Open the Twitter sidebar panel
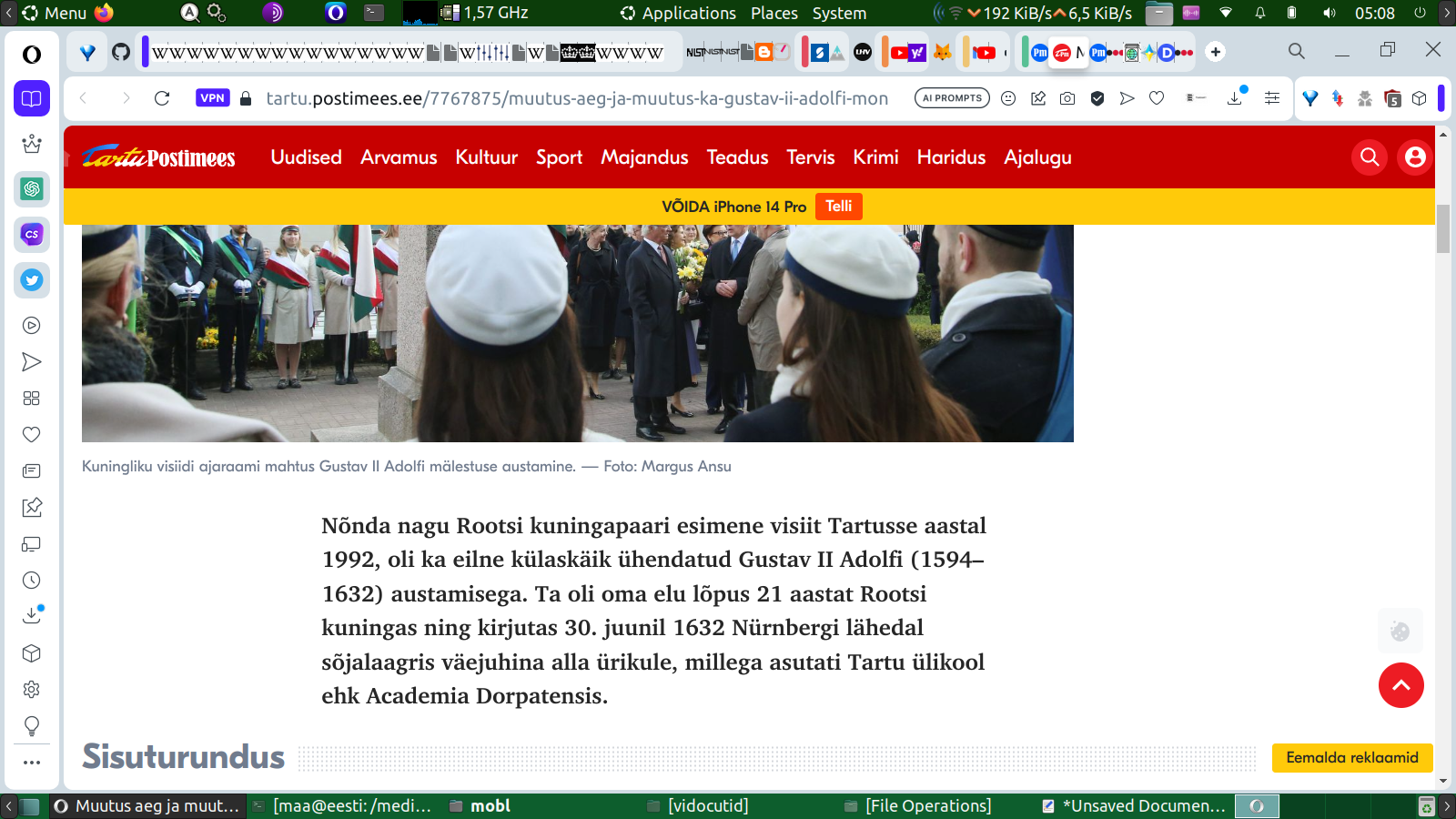This screenshot has width=1456, height=819. 32,280
